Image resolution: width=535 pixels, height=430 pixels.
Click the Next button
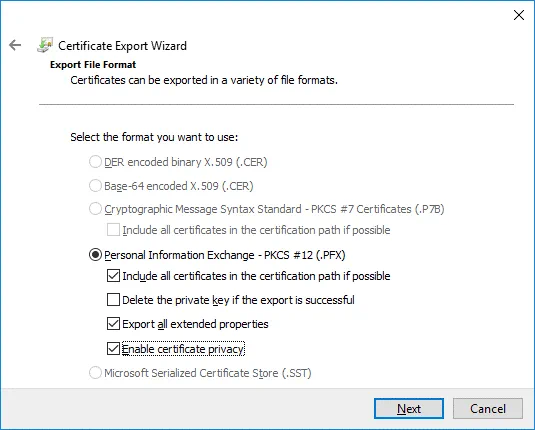click(409, 408)
